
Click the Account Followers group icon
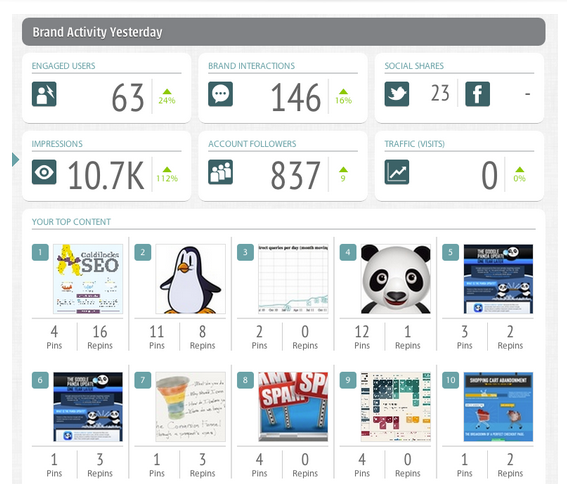[x=221, y=172]
